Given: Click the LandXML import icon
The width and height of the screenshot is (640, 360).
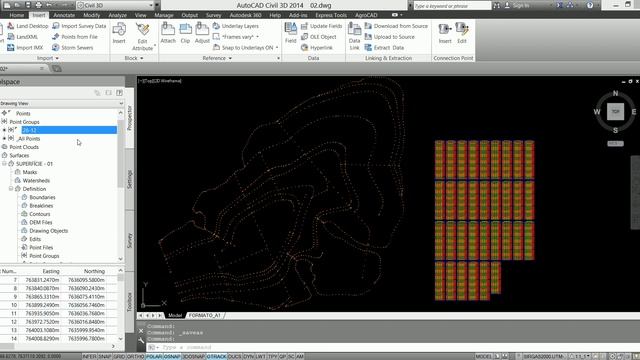Looking at the screenshot, I should (x=11, y=37).
